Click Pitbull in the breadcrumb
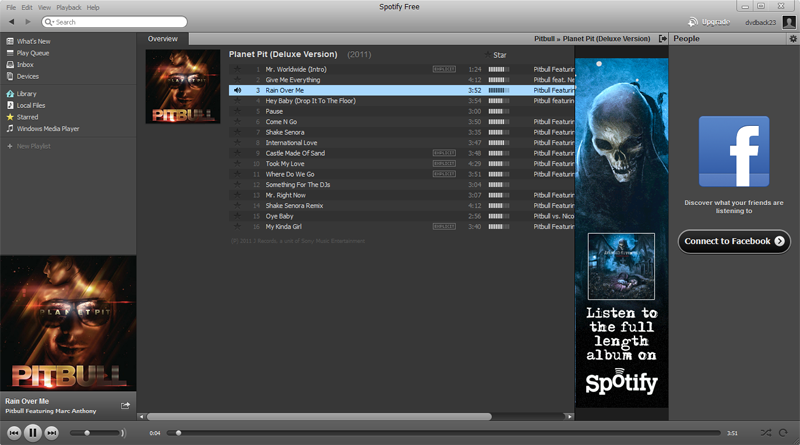Viewport: 800px width, 445px height. coord(544,39)
